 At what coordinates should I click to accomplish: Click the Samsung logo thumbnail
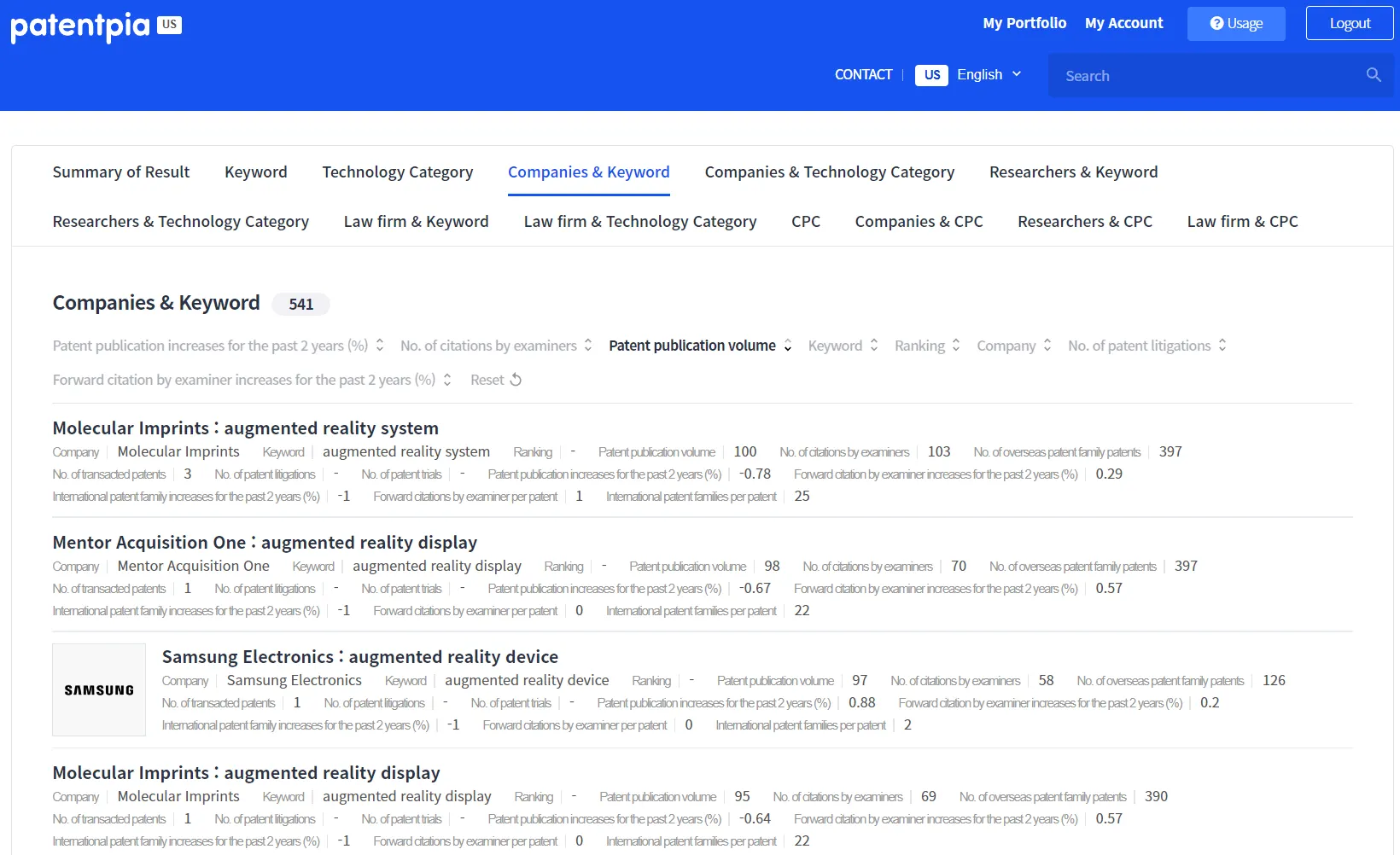pos(99,689)
